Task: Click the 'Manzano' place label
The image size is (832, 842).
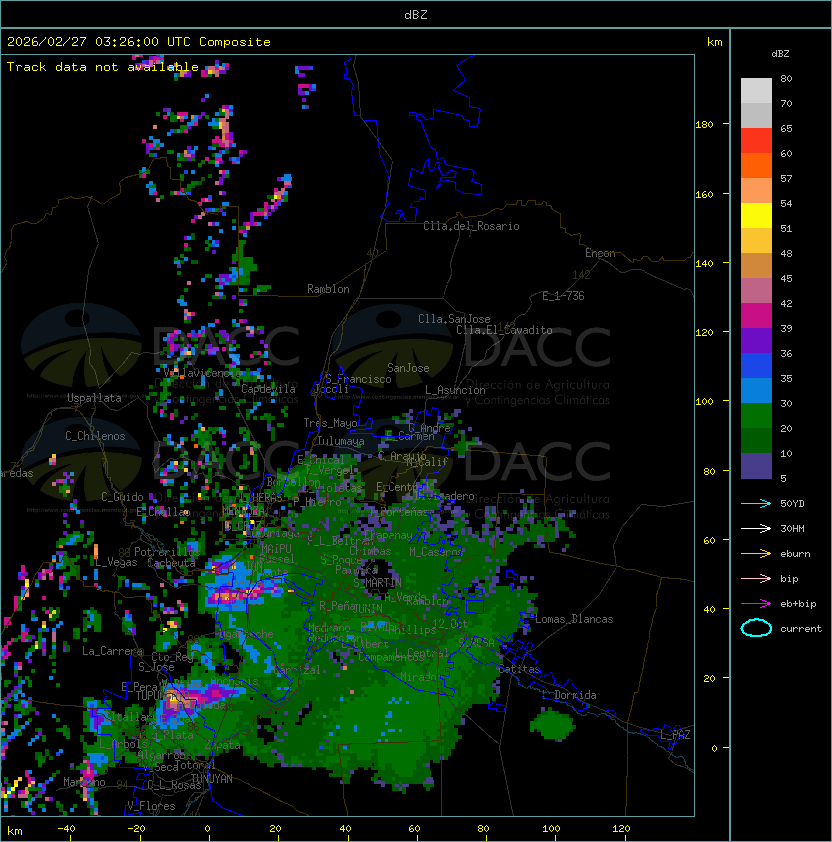Action: point(84,782)
